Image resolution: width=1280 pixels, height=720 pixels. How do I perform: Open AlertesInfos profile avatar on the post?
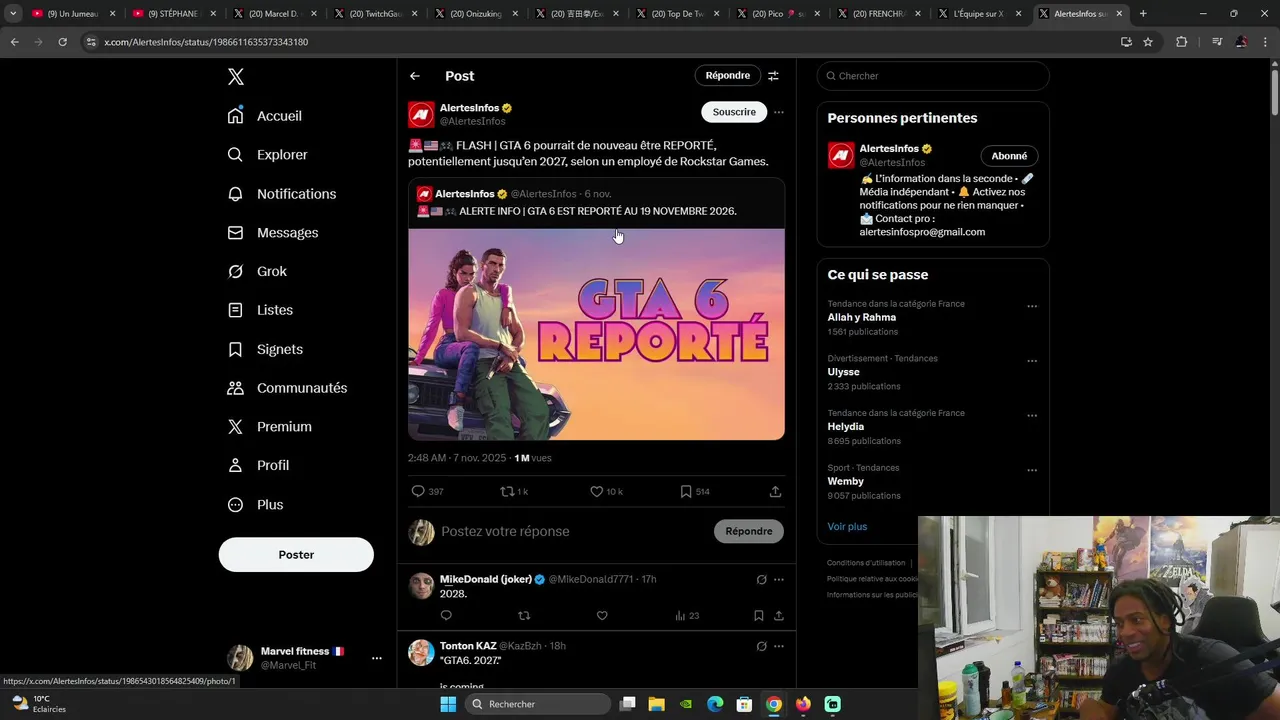tap(421, 114)
